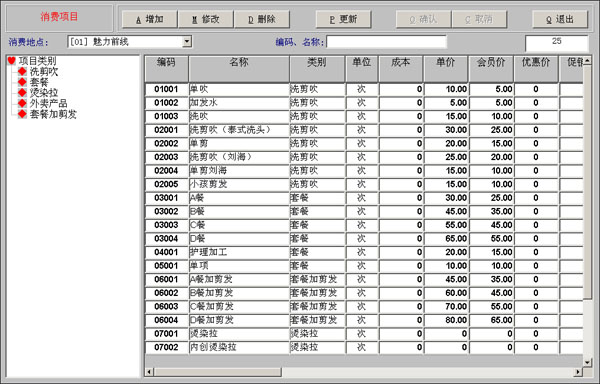Click the horizontal scrollbar thumb
This screenshot has width=600, height=384.
[217, 372]
